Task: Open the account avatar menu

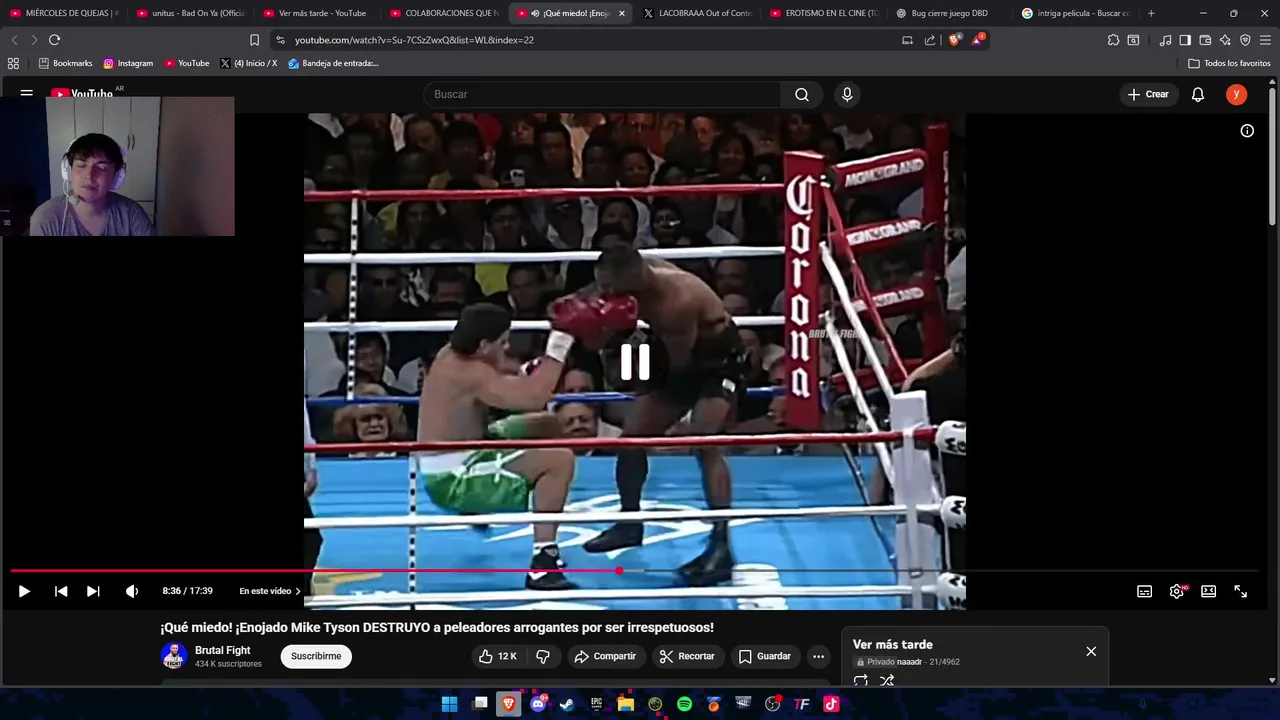Action: pos(1237,94)
